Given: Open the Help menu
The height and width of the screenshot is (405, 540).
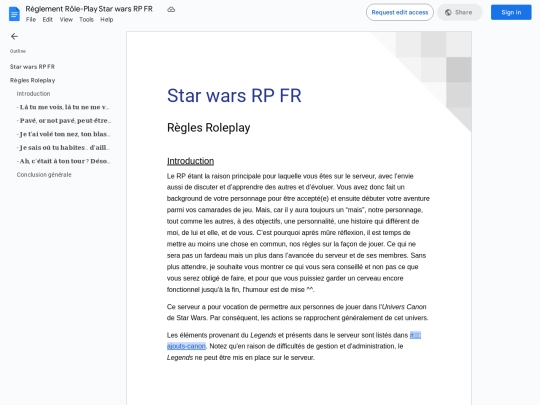Looking at the screenshot, I should [x=107, y=20].
